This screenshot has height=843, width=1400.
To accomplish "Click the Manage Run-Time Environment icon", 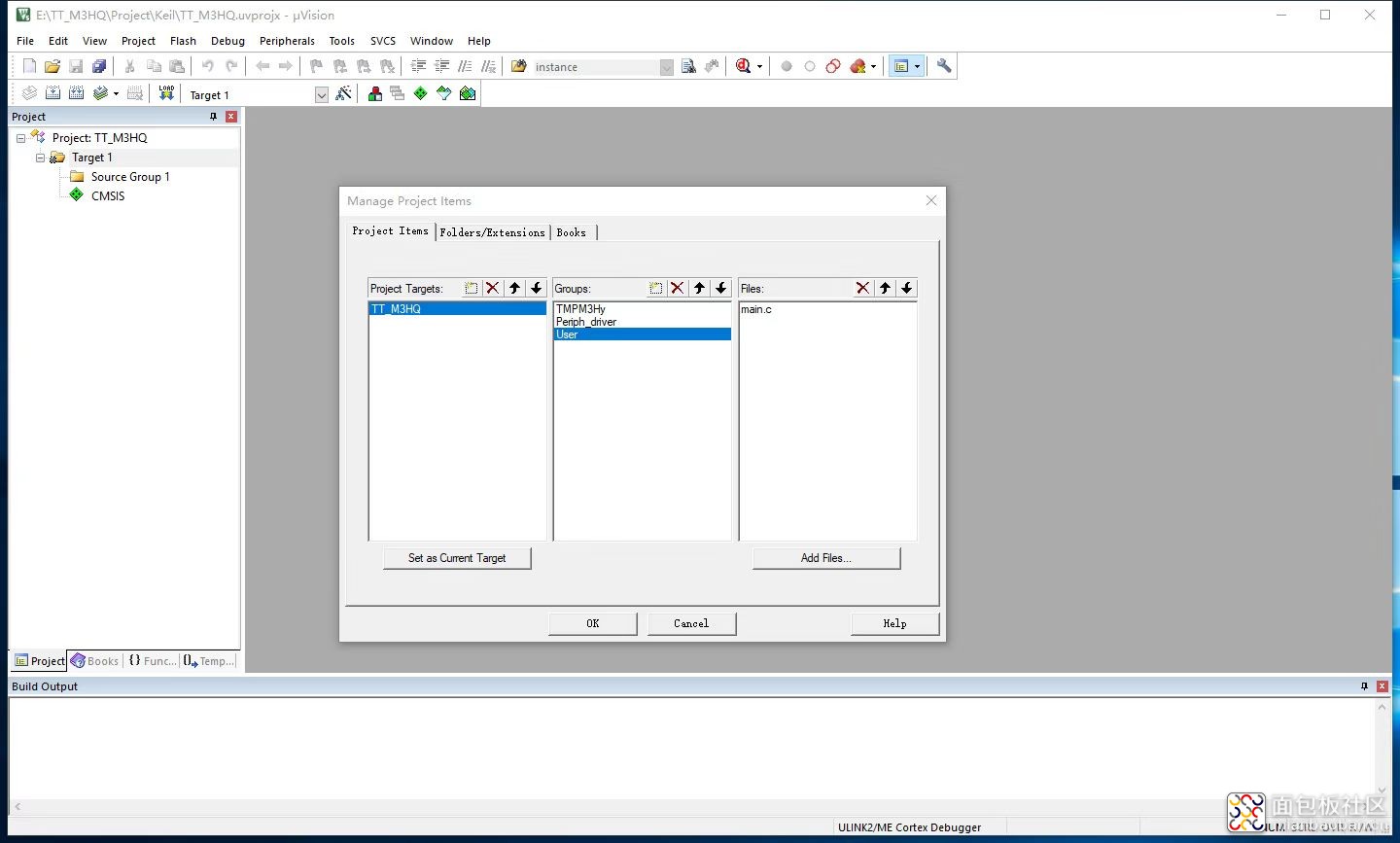I will [x=420, y=93].
